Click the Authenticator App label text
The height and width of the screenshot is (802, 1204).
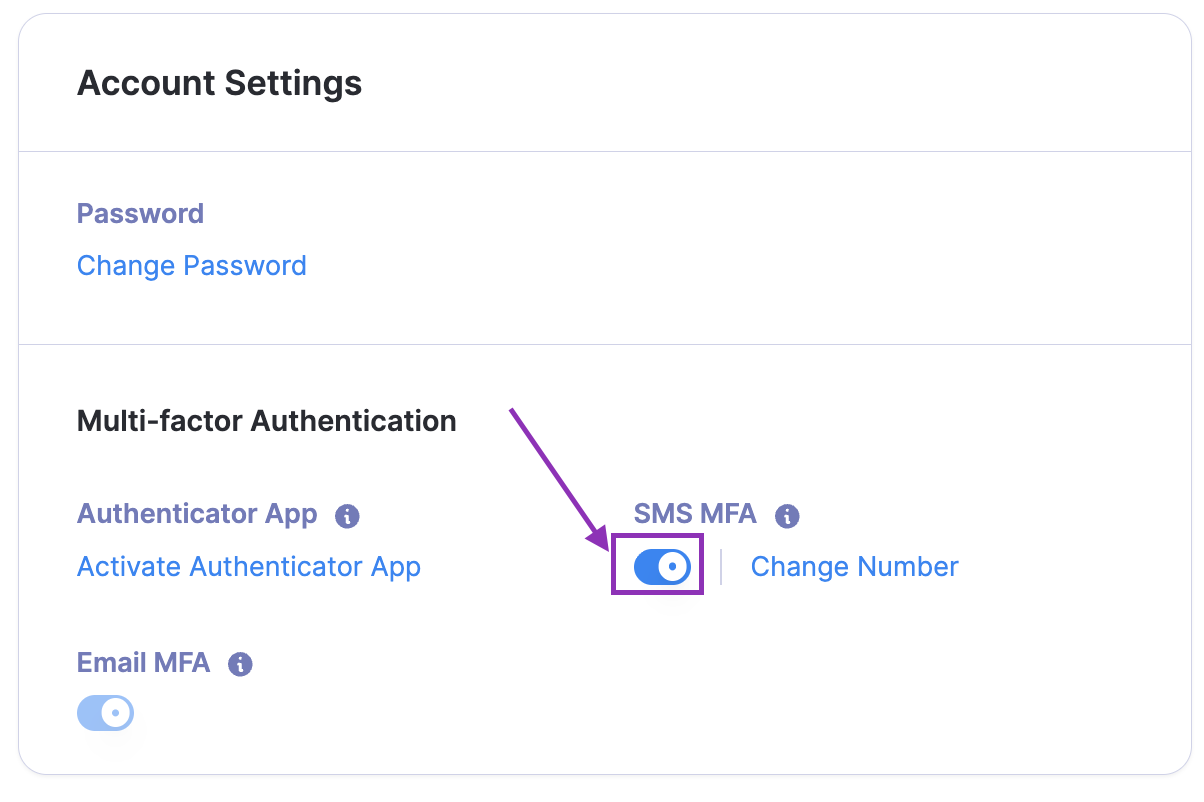point(197,514)
